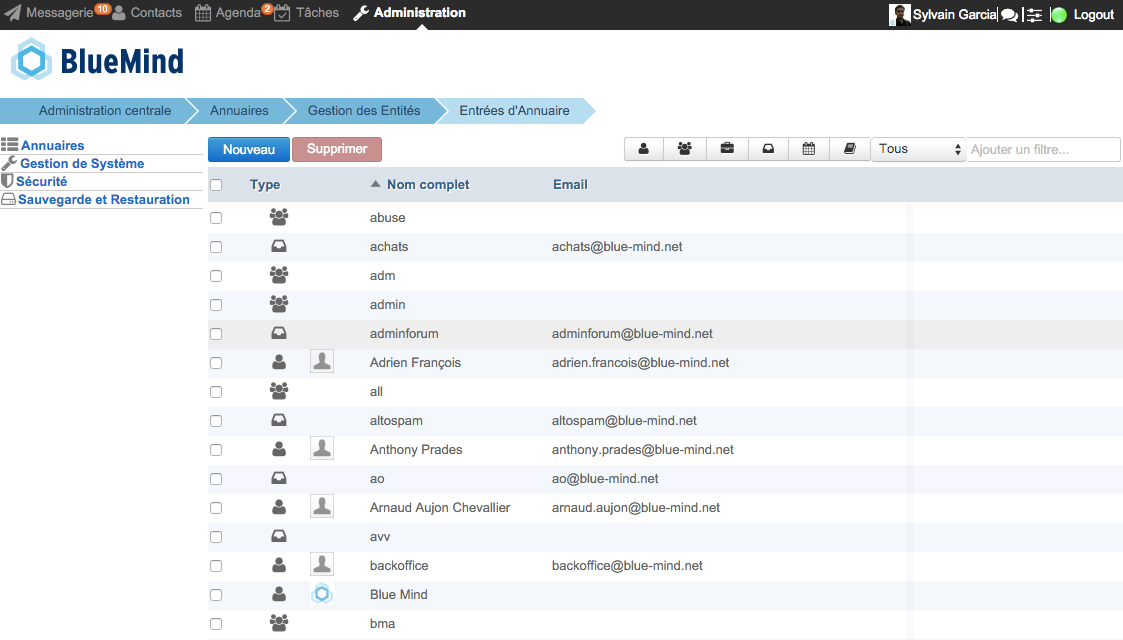Tick the admin row checkbox

tap(216, 305)
